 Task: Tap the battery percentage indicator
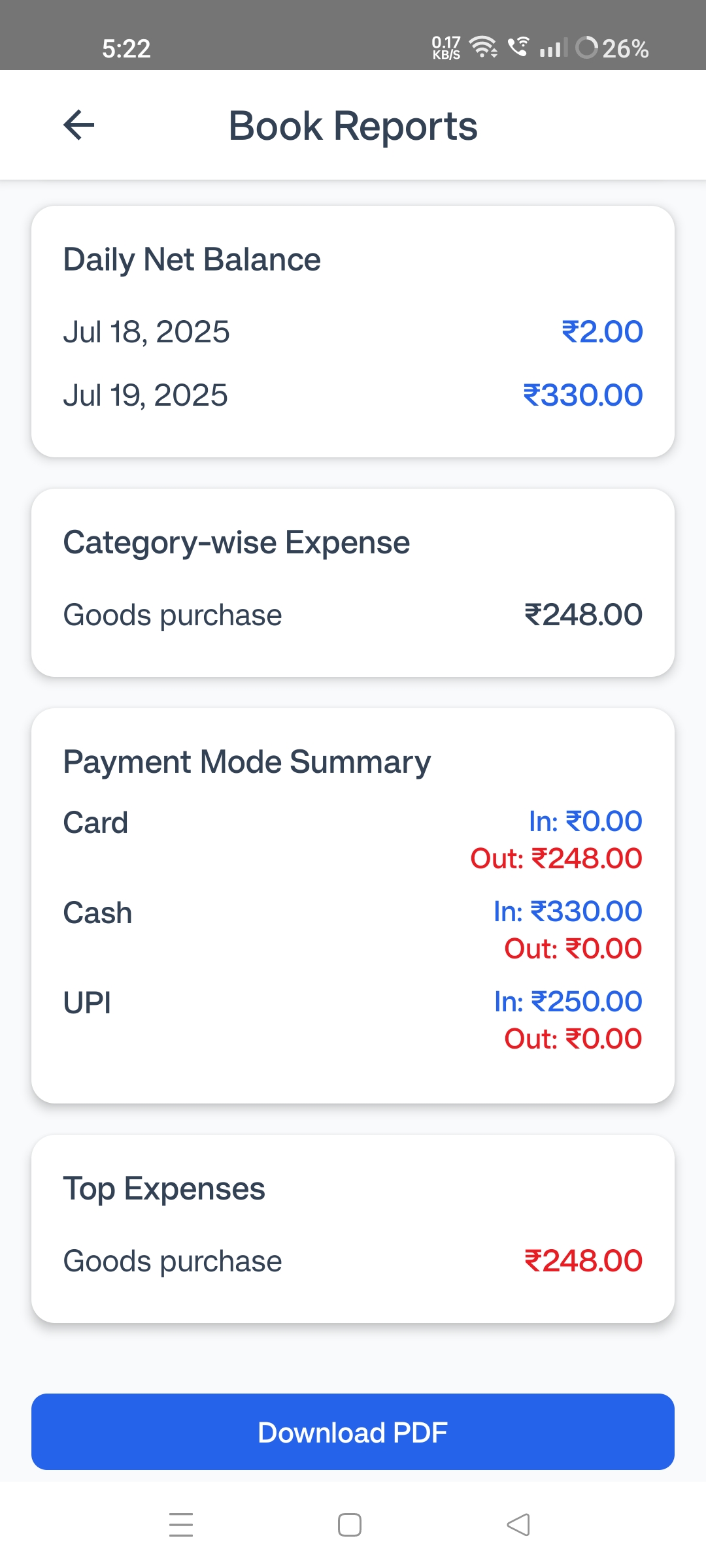(613, 48)
